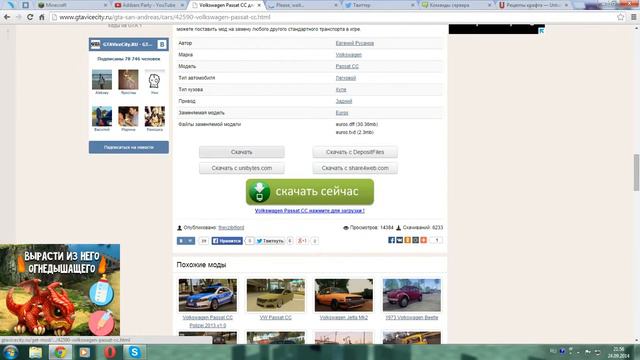Viewport: 640px width, 360px height.
Task: Reload the page with the refresh icon
Action: (30, 17)
